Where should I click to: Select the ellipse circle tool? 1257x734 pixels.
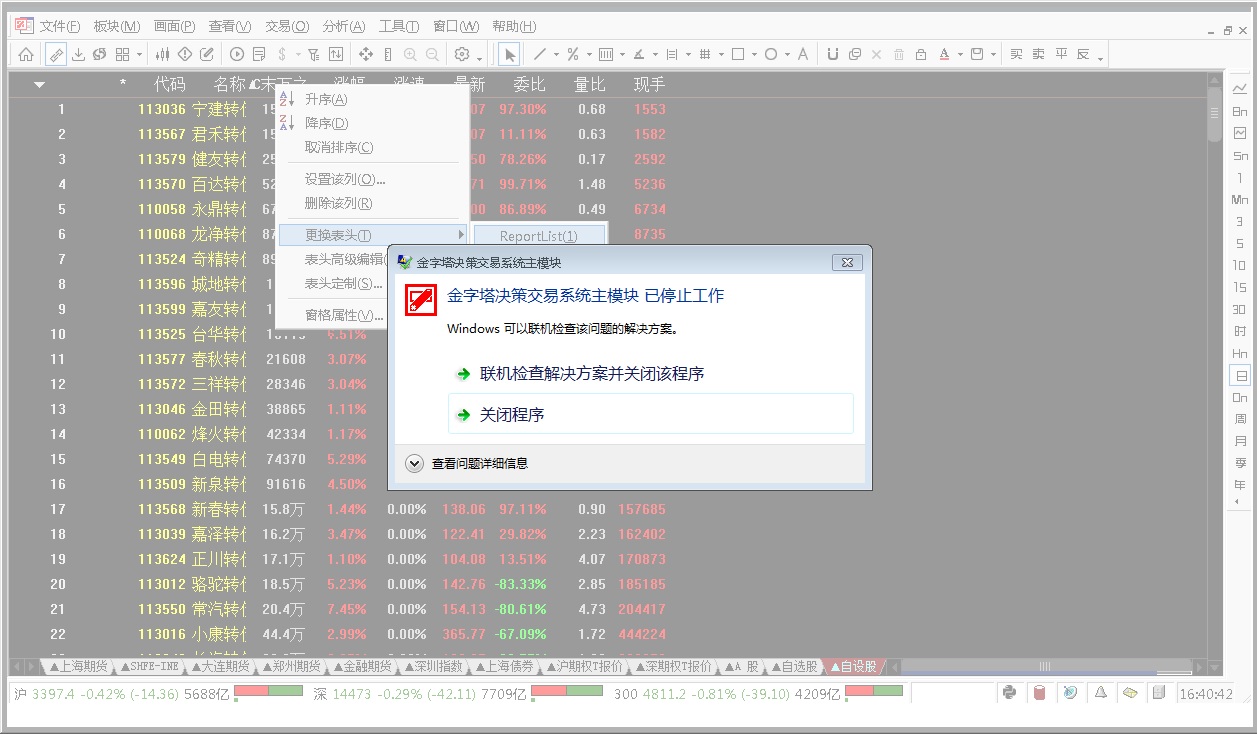pos(771,54)
